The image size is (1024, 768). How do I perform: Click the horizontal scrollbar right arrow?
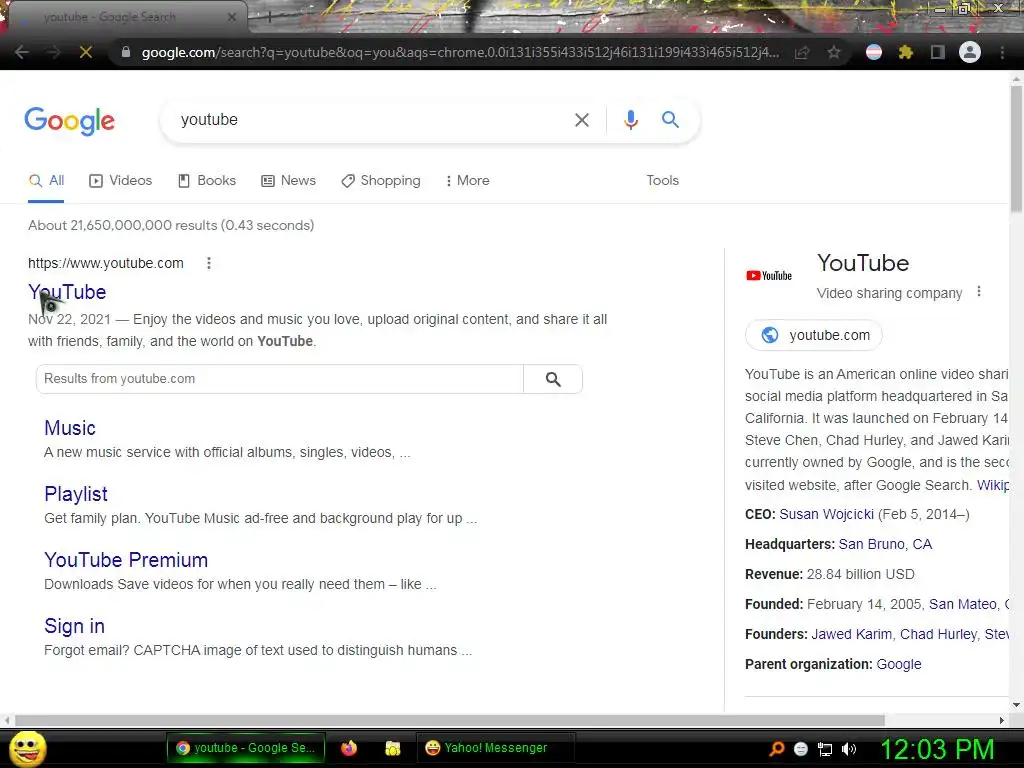coord(1002,720)
